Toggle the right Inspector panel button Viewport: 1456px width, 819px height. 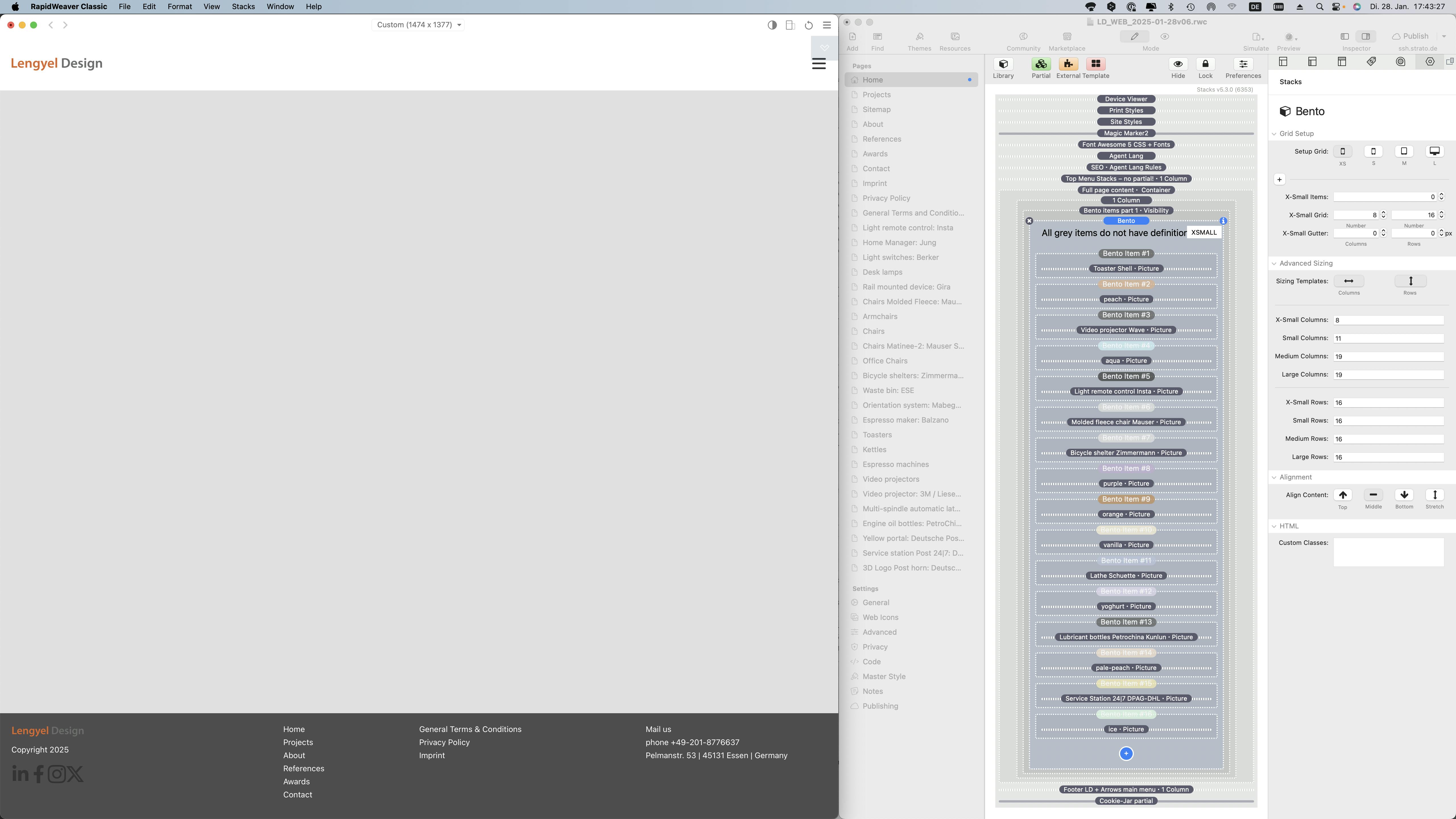1366,37
